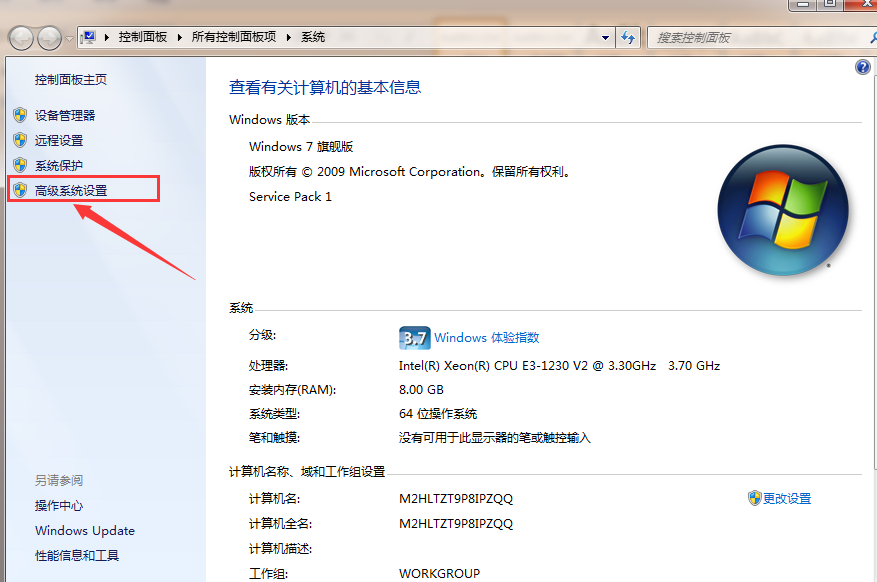
Task: Click the processor value Intel(R) Xeon(R) text
Action: click(559, 366)
